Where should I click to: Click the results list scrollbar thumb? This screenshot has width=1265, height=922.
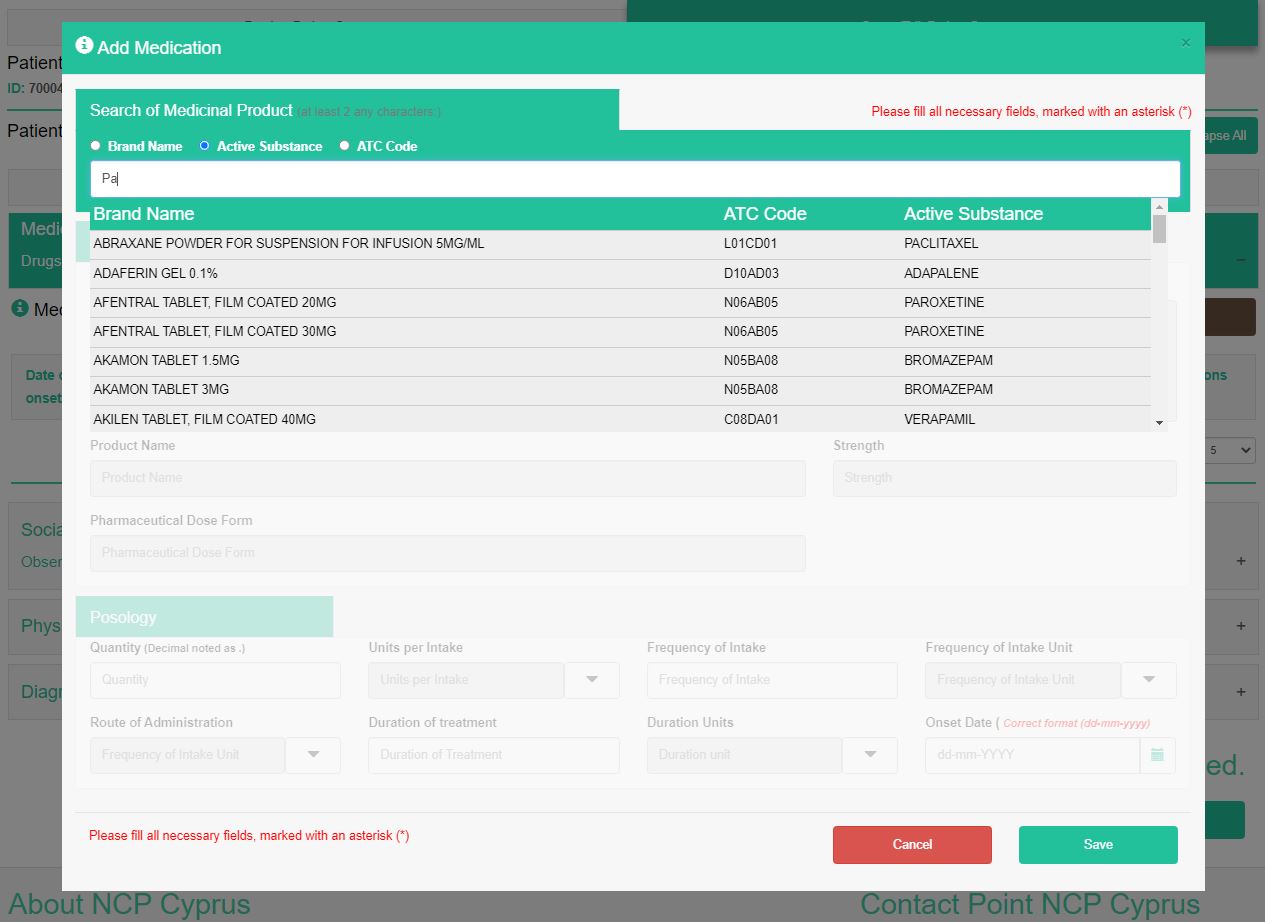click(x=1159, y=229)
